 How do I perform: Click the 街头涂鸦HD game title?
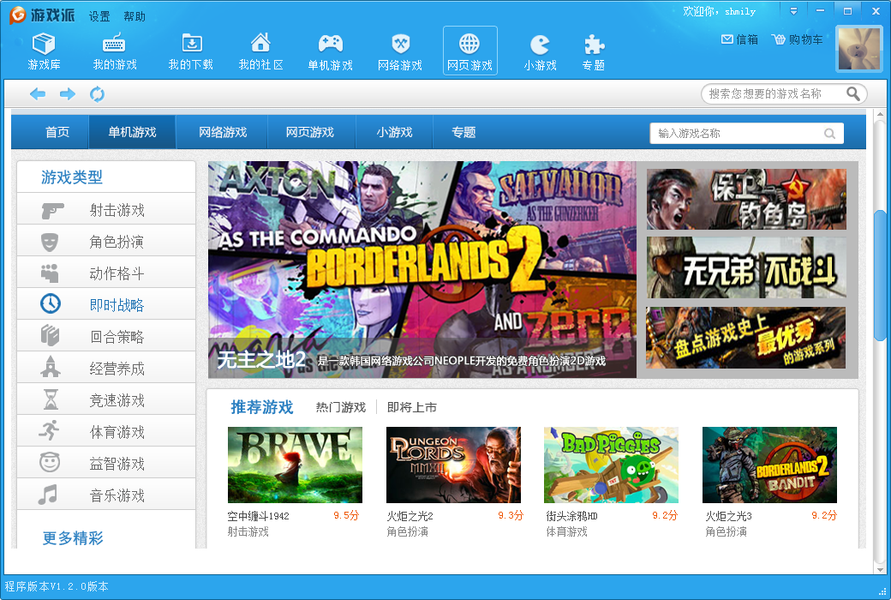click(x=572, y=516)
